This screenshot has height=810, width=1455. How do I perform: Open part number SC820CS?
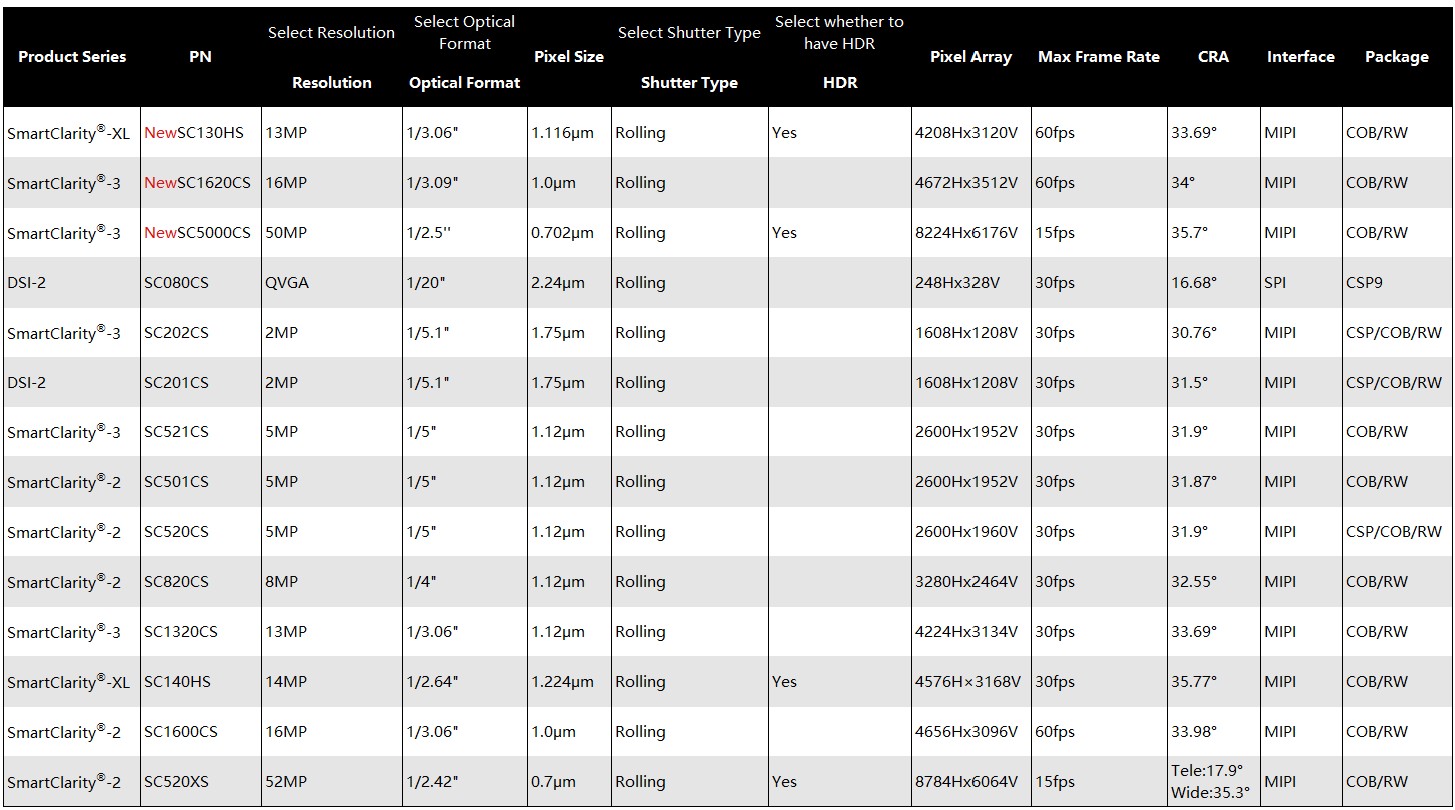(x=176, y=582)
